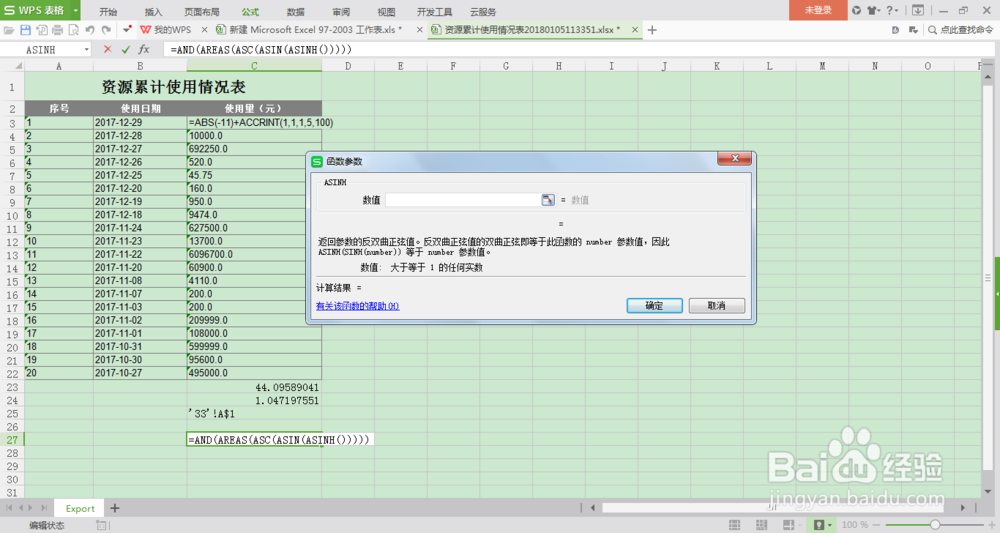Image resolution: width=1000 pixels, height=533 pixels.
Task: Select column C header
Action: point(254,66)
